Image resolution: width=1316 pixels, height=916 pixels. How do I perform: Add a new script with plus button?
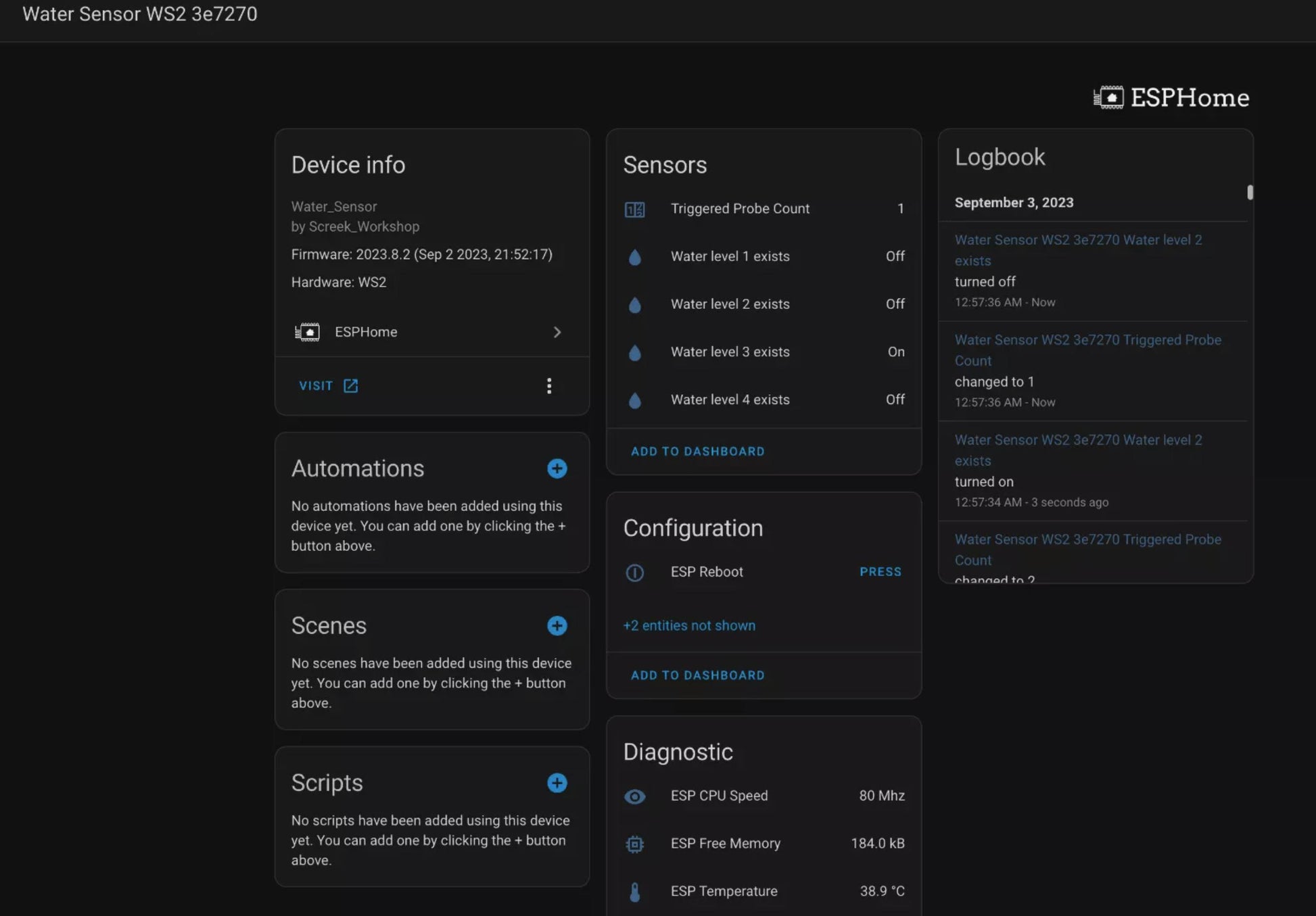pos(557,783)
